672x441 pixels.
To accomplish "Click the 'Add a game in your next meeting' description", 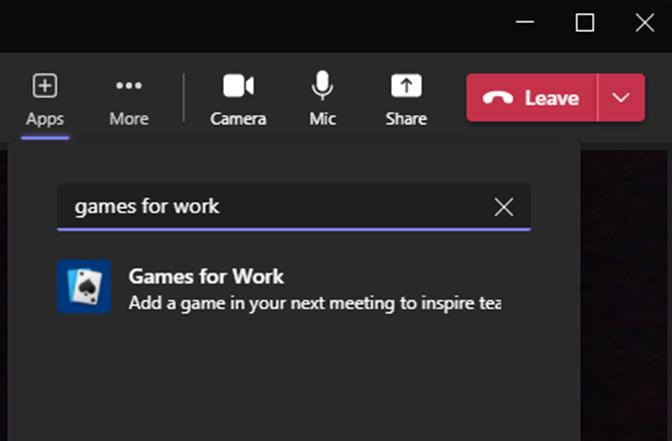I will coord(315,303).
